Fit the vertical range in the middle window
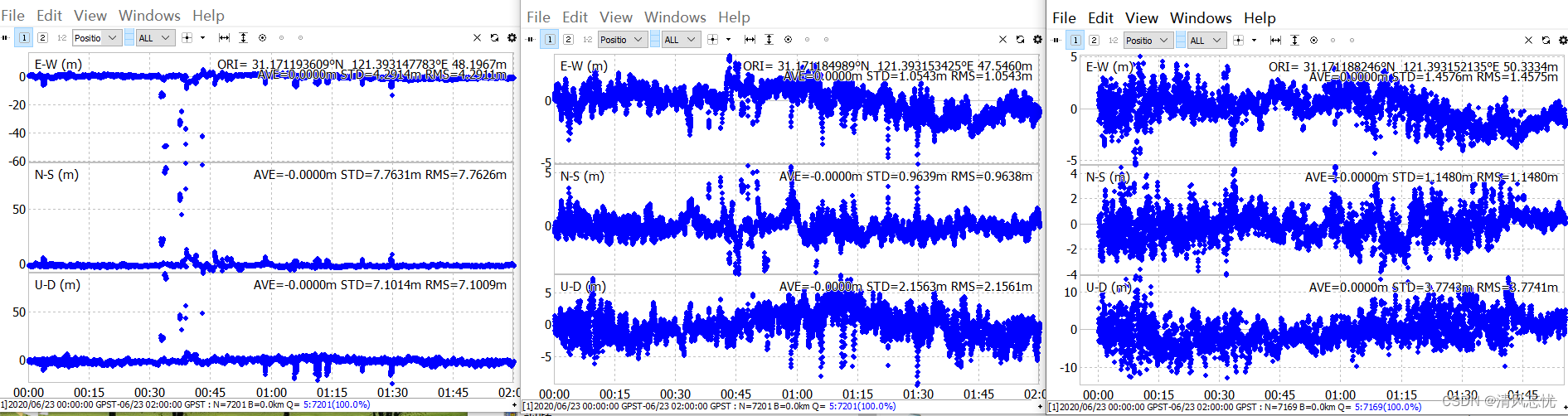The image size is (1568, 416). click(769, 39)
